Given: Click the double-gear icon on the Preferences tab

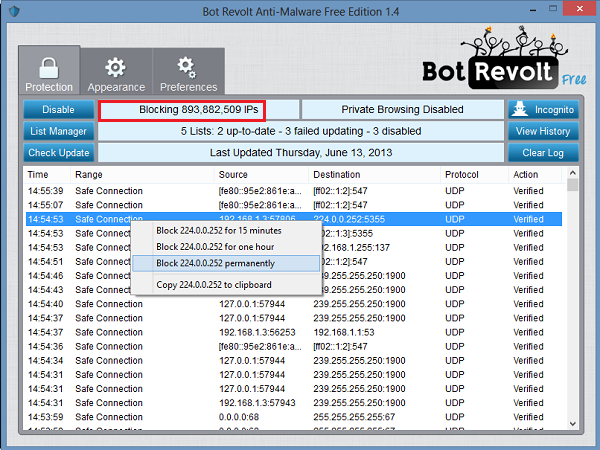Looking at the screenshot, I should [187, 67].
